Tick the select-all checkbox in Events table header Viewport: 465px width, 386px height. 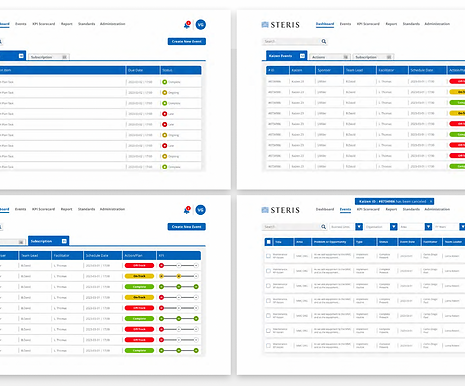(268, 242)
